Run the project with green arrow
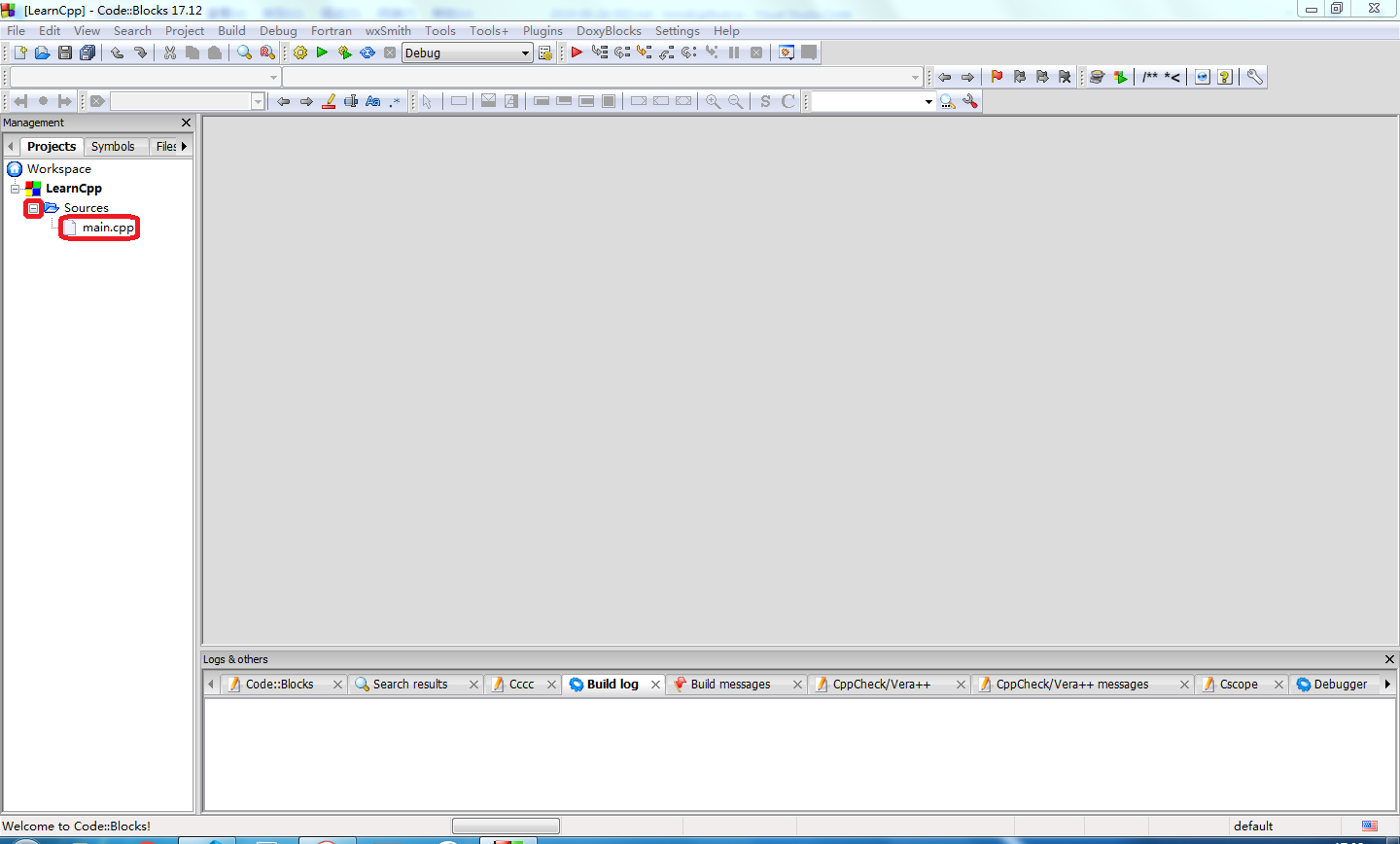1400x844 pixels. tap(322, 53)
